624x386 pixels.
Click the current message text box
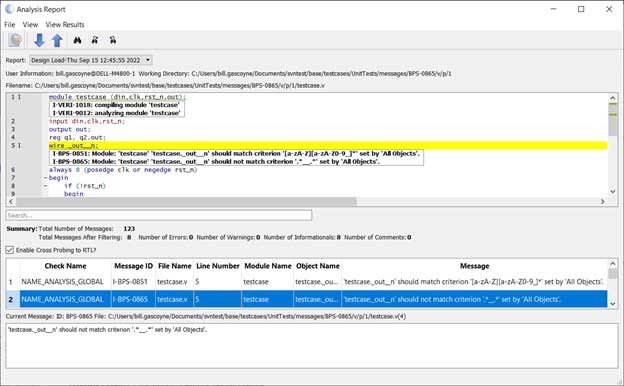[312, 346]
